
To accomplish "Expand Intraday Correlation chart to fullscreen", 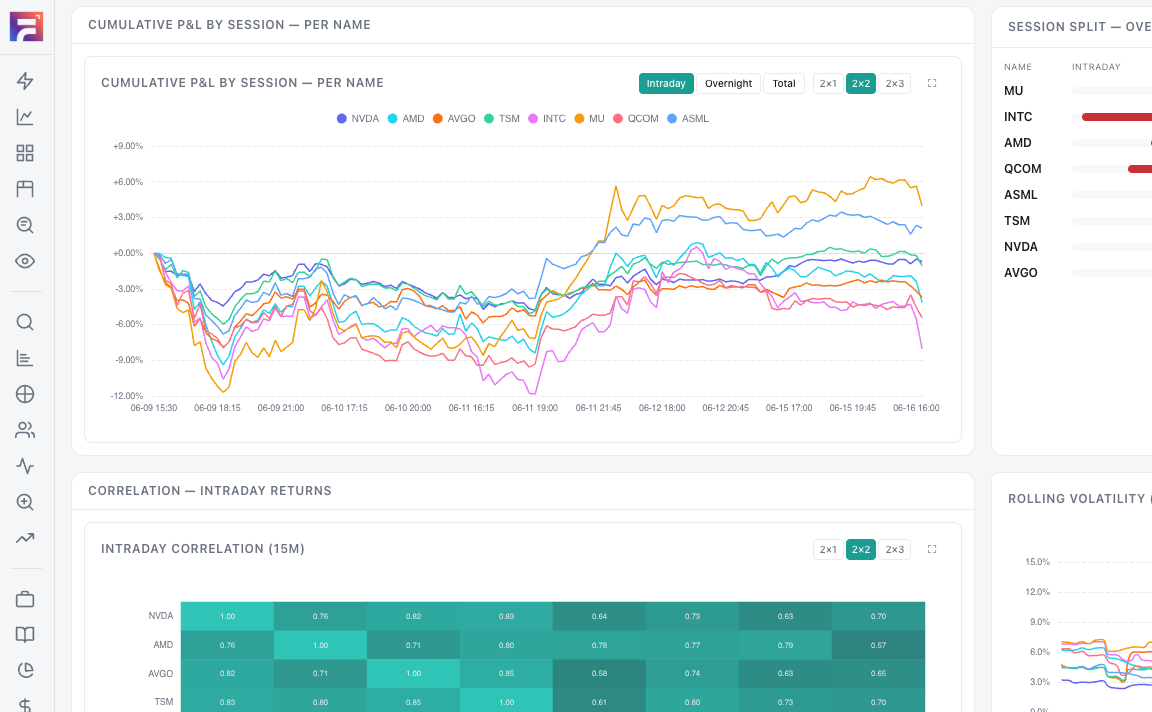I will (932, 549).
